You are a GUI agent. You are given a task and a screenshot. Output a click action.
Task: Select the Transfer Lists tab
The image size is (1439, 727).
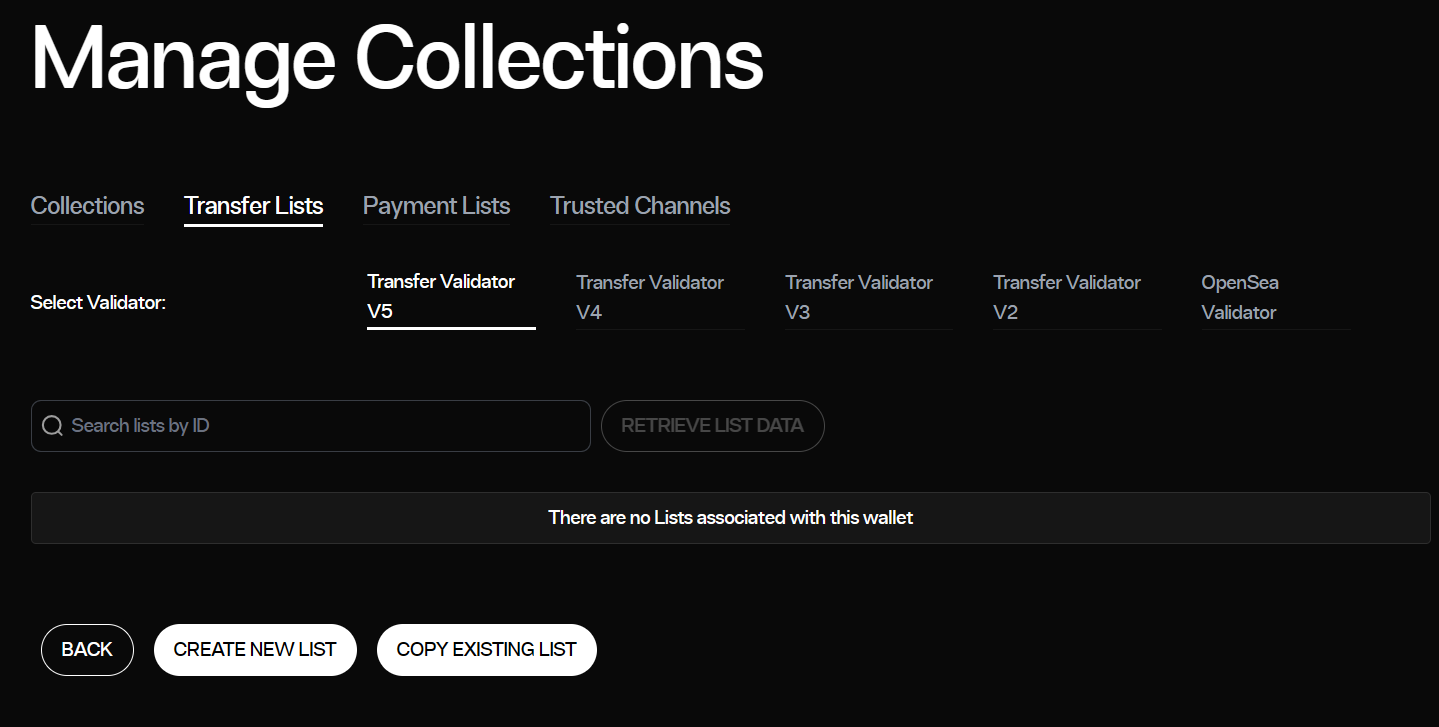253,206
